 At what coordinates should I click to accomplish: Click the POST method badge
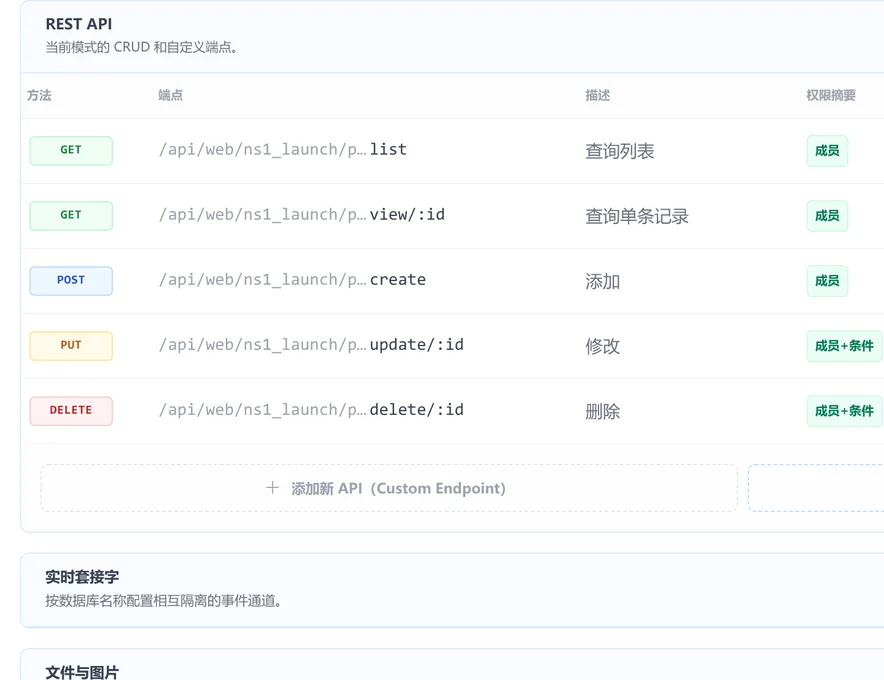71,281
